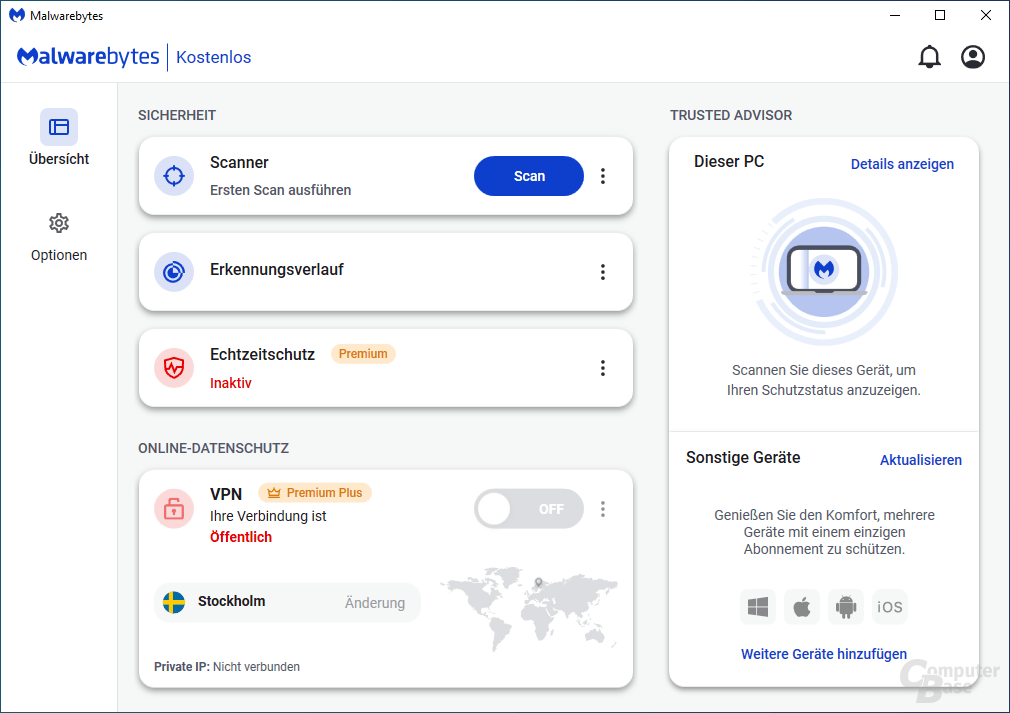The height and width of the screenshot is (713, 1010).
Task: Minimize the Malwarebytes window
Action: (895, 15)
